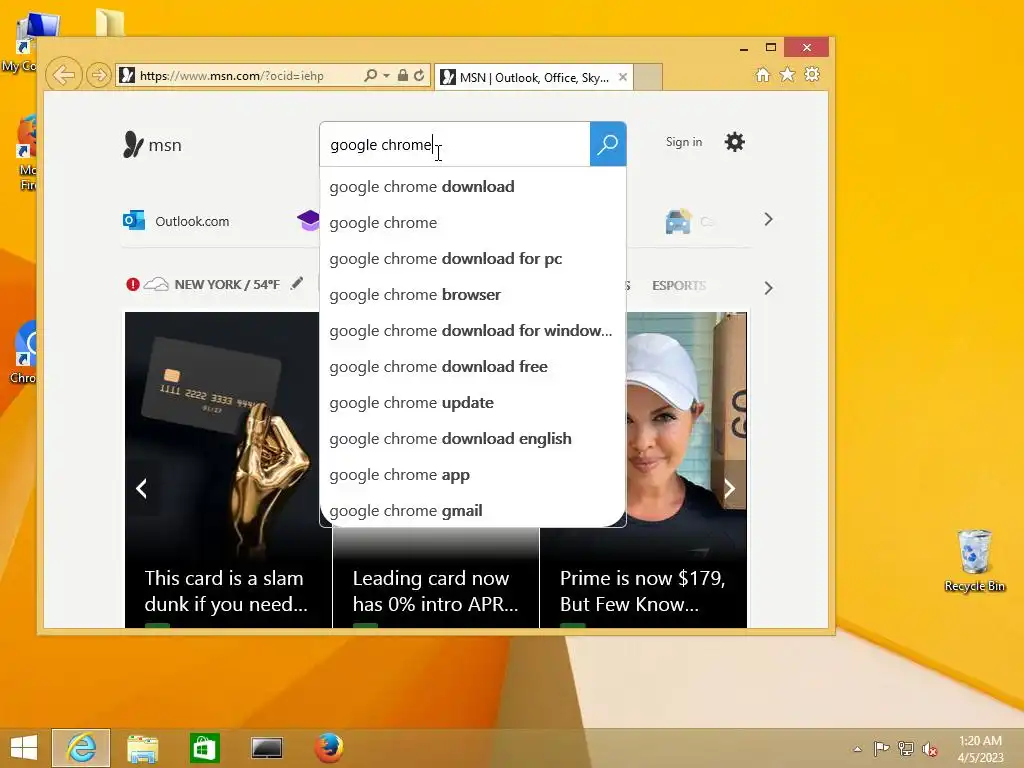This screenshot has width=1024, height=768.
Task: Refresh the page using the reload icon
Action: click(419, 76)
